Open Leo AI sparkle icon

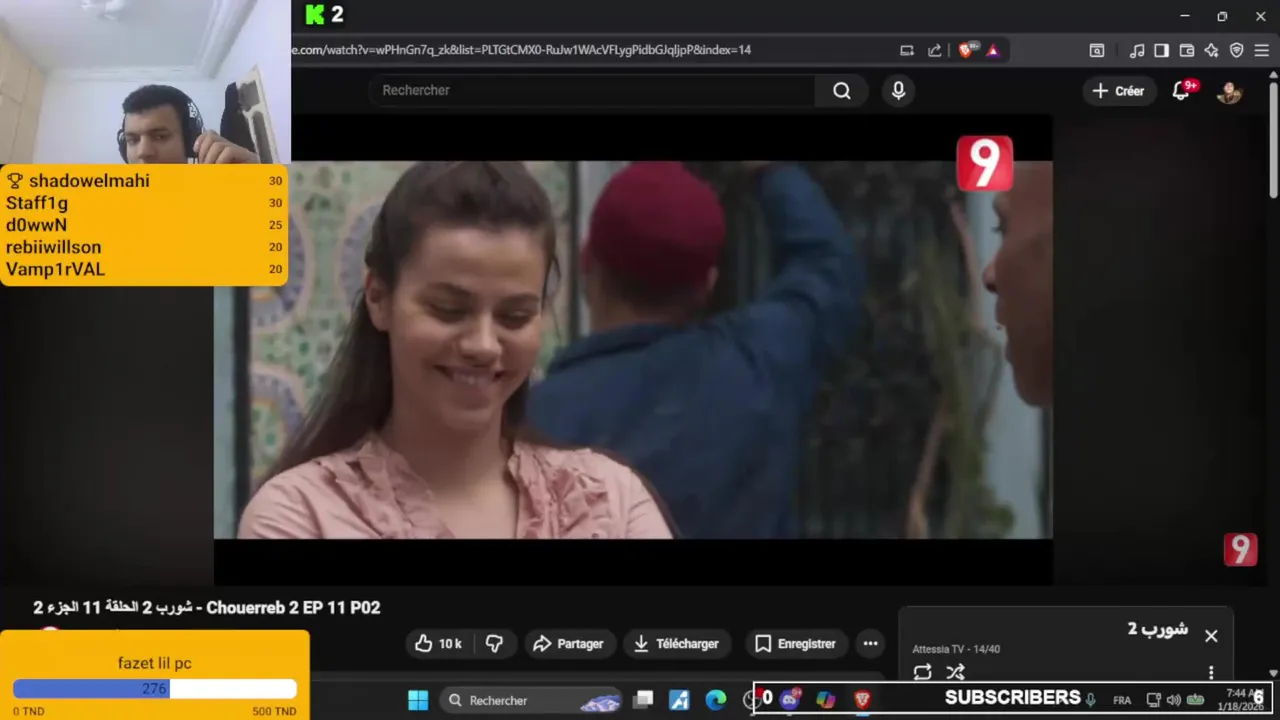point(1211,50)
